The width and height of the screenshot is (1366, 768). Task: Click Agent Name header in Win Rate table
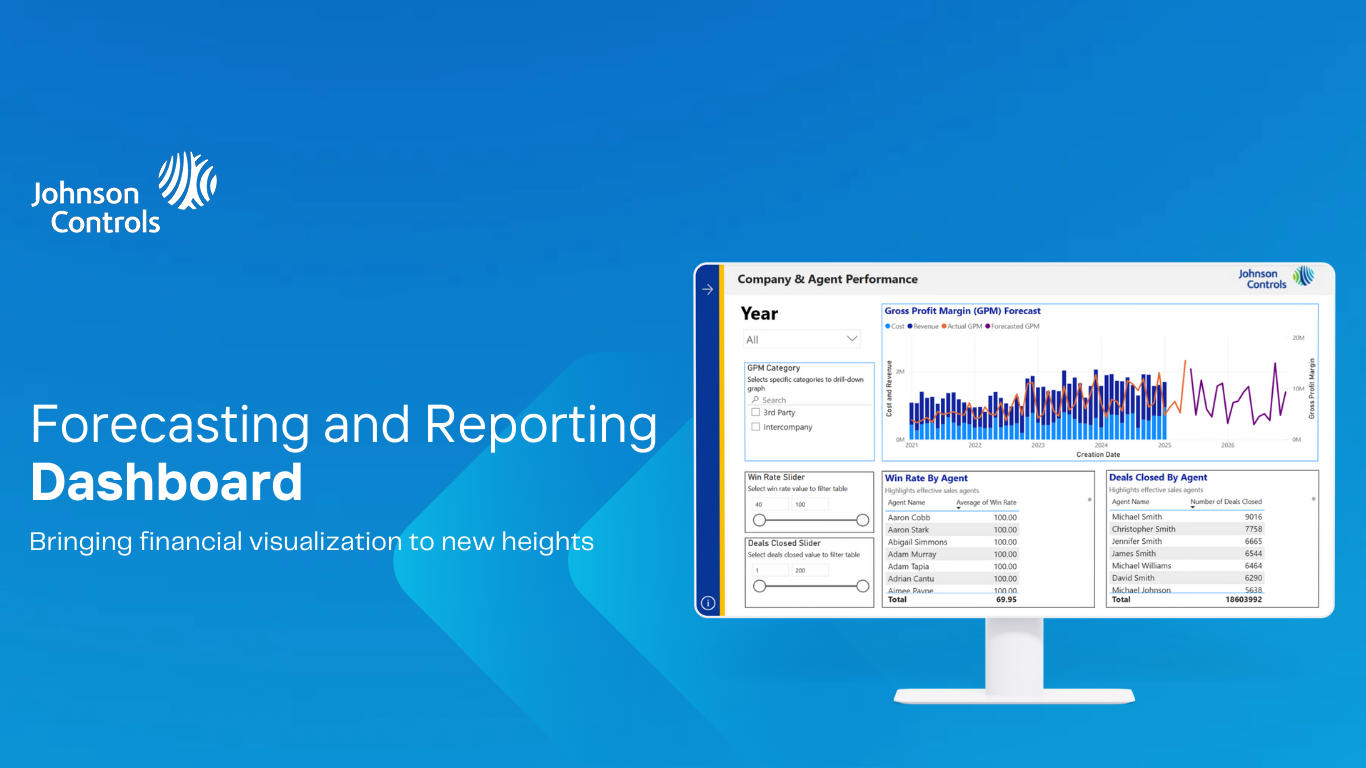tap(906, 502)
